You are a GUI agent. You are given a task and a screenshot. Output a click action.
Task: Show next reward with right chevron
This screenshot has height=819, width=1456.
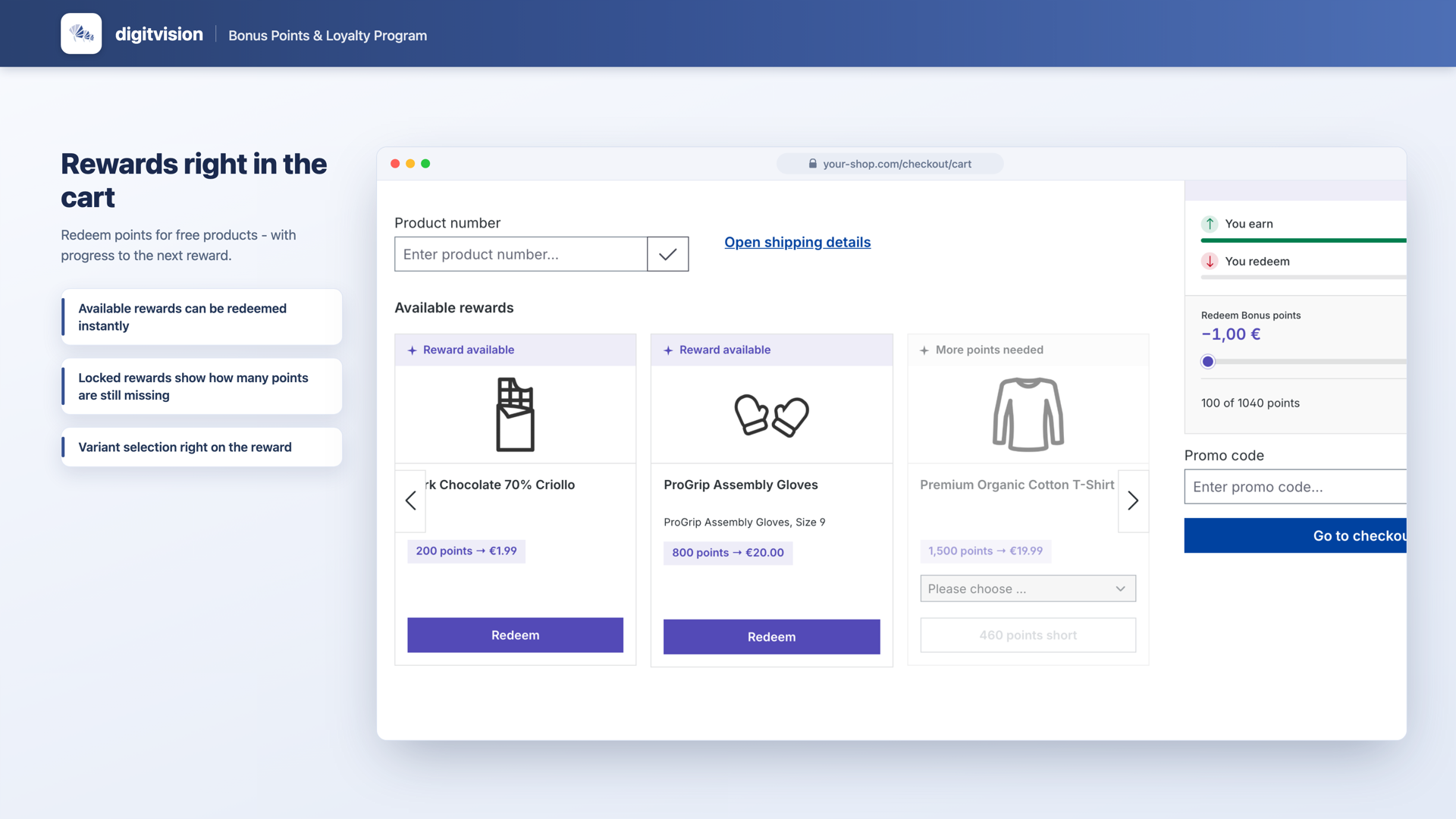[1133, 500]
